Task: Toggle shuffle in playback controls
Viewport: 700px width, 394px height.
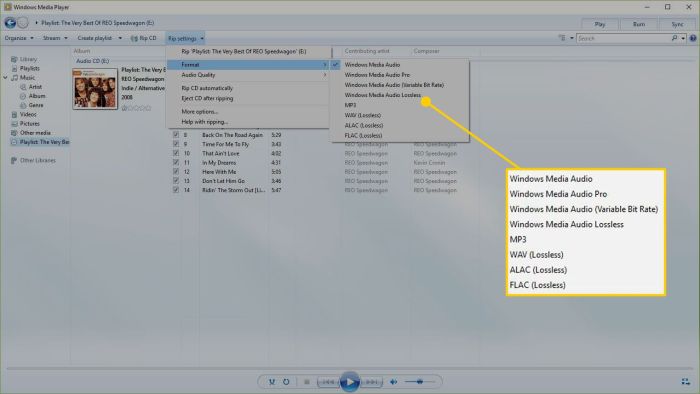Action: point(272,382)
